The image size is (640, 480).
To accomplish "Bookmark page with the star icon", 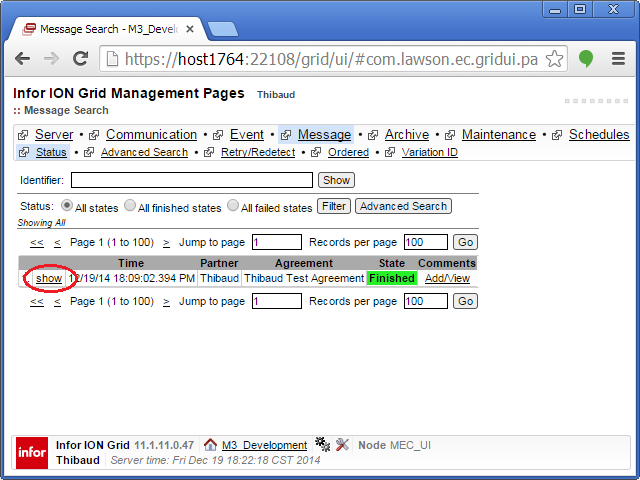I will tap(554, 59).
